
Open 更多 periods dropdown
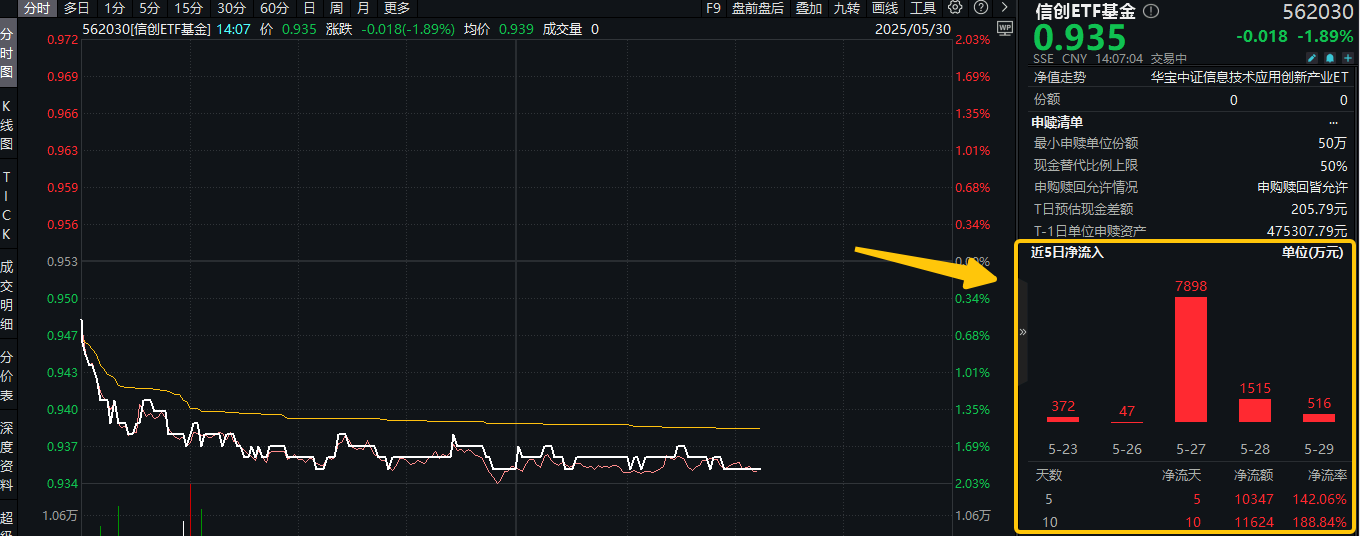pos(397,8)
